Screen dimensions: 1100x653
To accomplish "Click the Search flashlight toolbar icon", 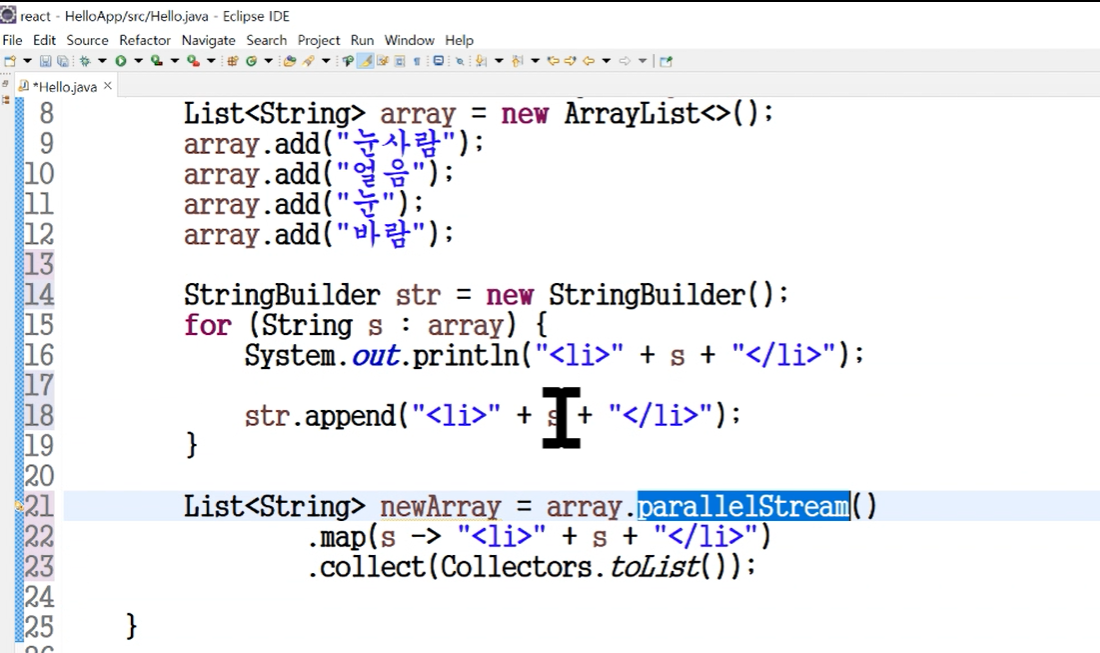I will click(307, 61).
